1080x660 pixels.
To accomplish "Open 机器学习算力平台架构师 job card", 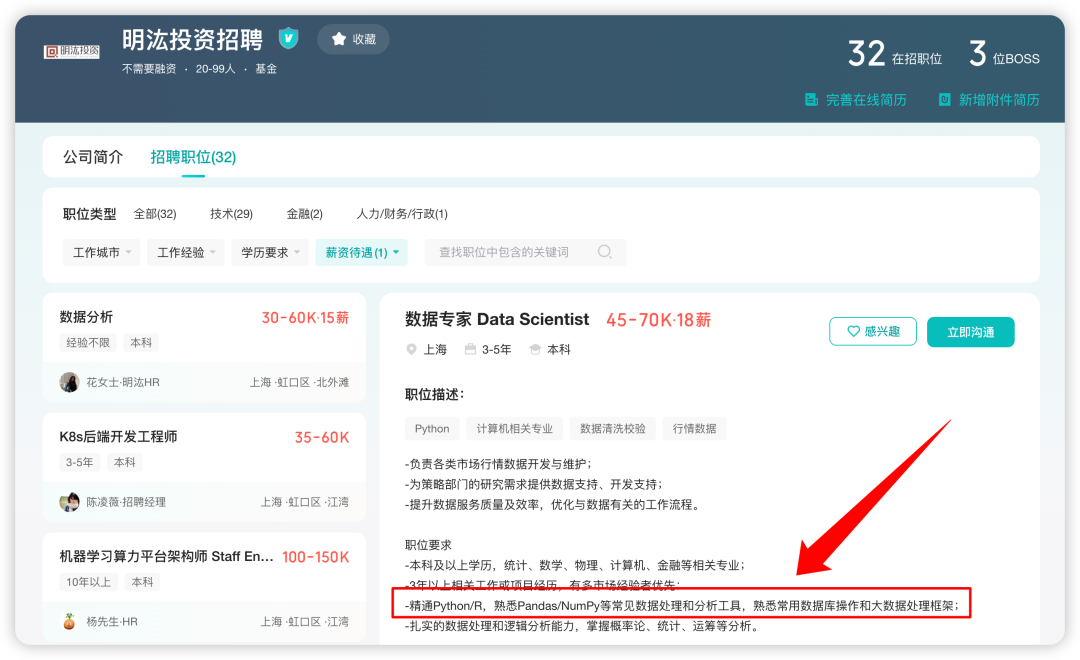I will pyautogui.click(x=204, y=587).
